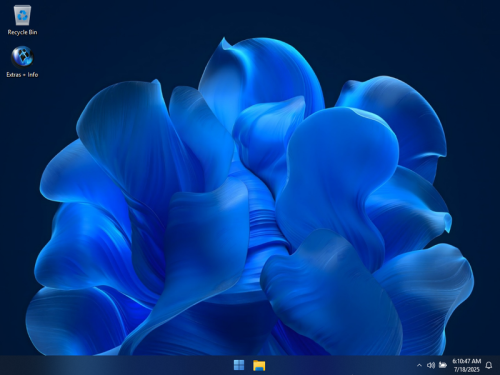Select the Extras + Info desktop icon
Viewport: 500px width, 375px height.
click(22, 62)
